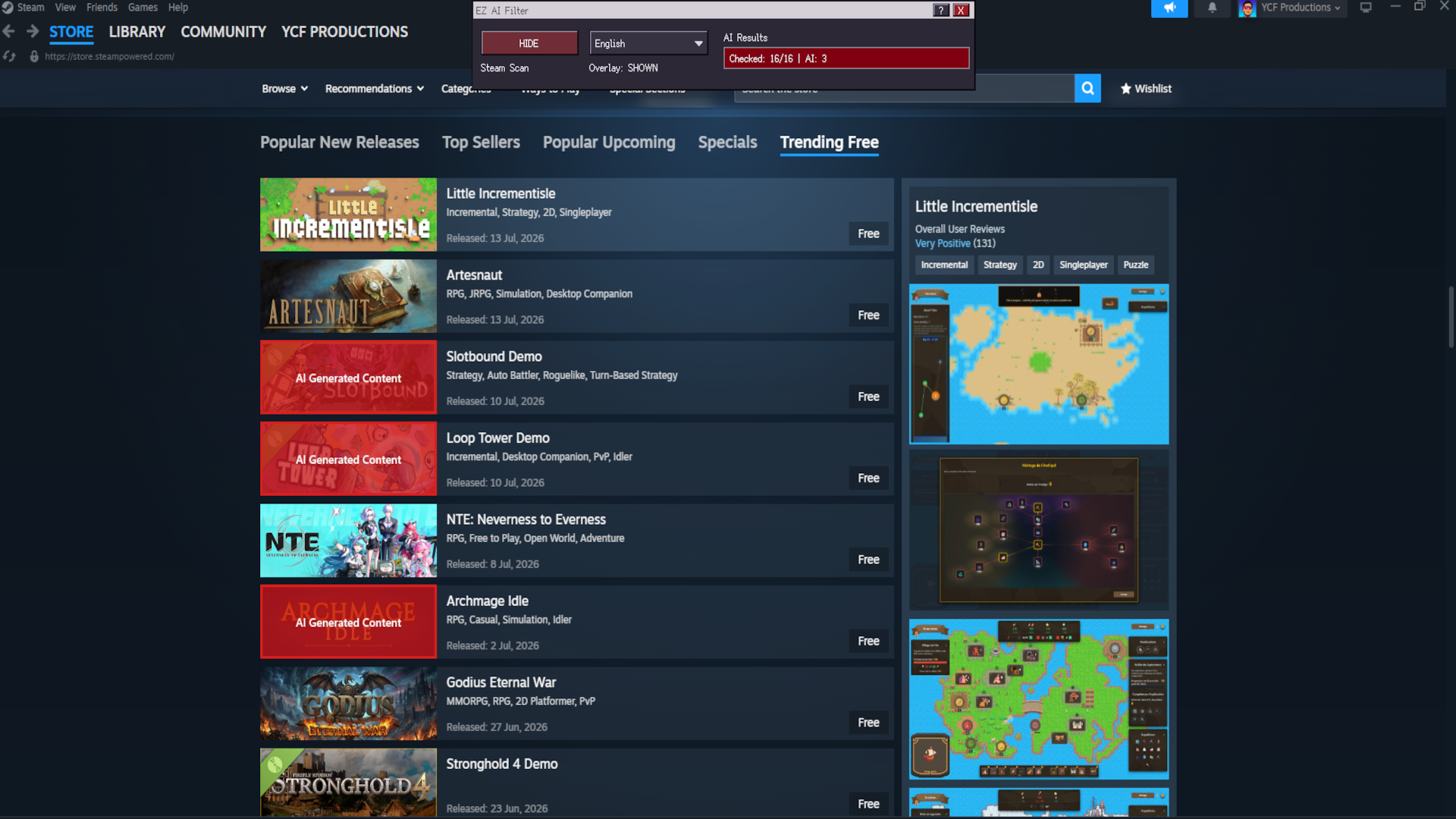
Task: Go to the STORE section
Action: 71,32
